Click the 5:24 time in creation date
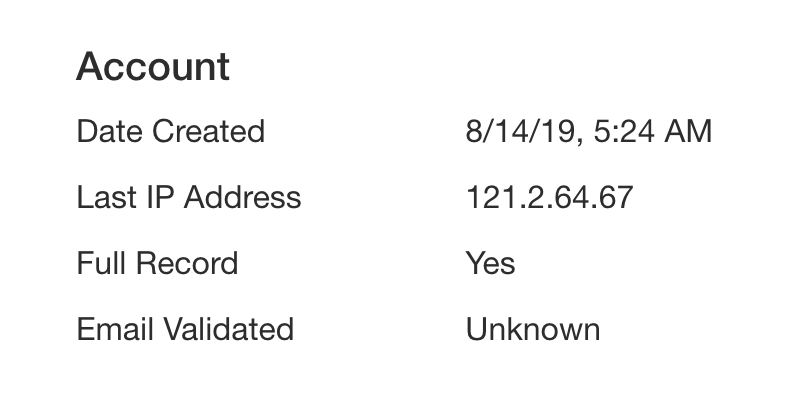The height and width of the screenshot is (400, 808). point(624,131)
